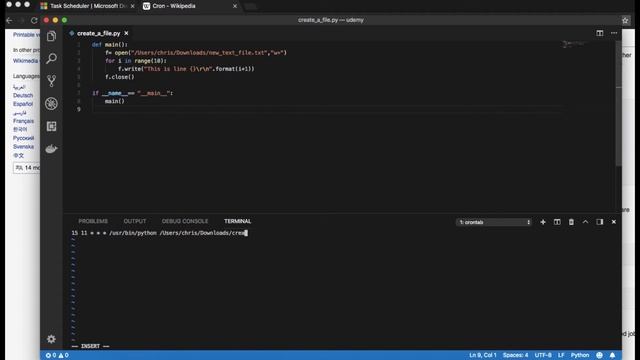640x360 pixels.
Task: Open the Manage gear menu
Action: tap(51, 339)
